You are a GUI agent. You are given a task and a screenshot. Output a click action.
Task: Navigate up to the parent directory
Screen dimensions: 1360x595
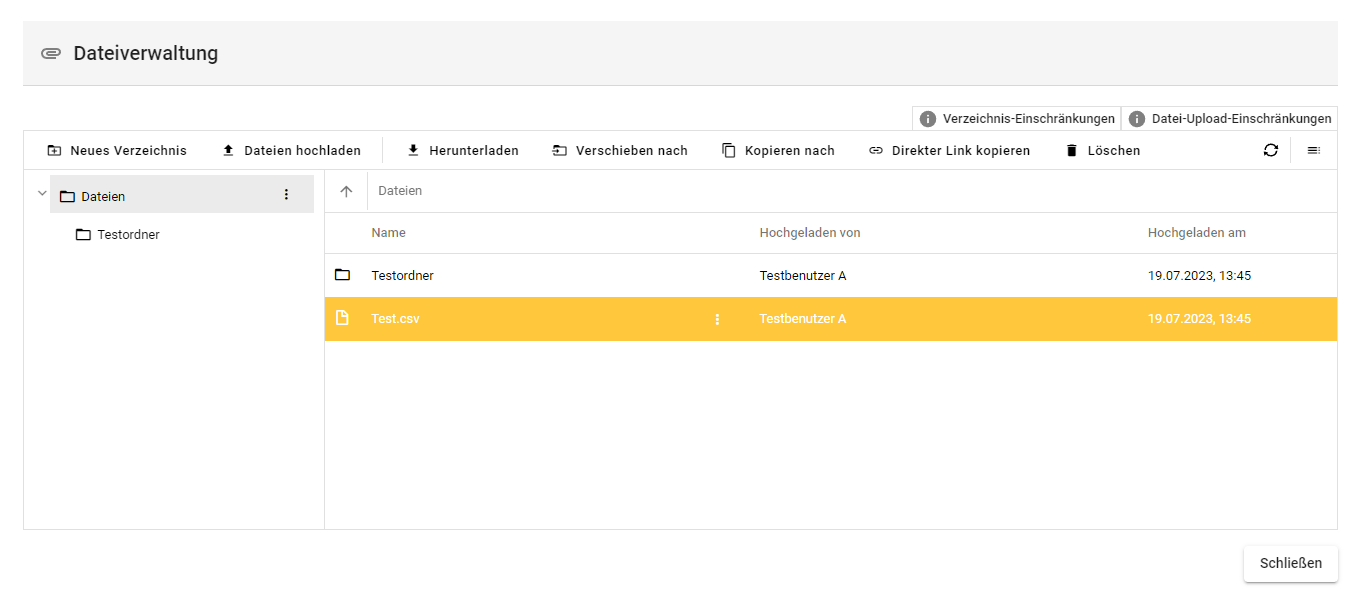click(346, 191)
